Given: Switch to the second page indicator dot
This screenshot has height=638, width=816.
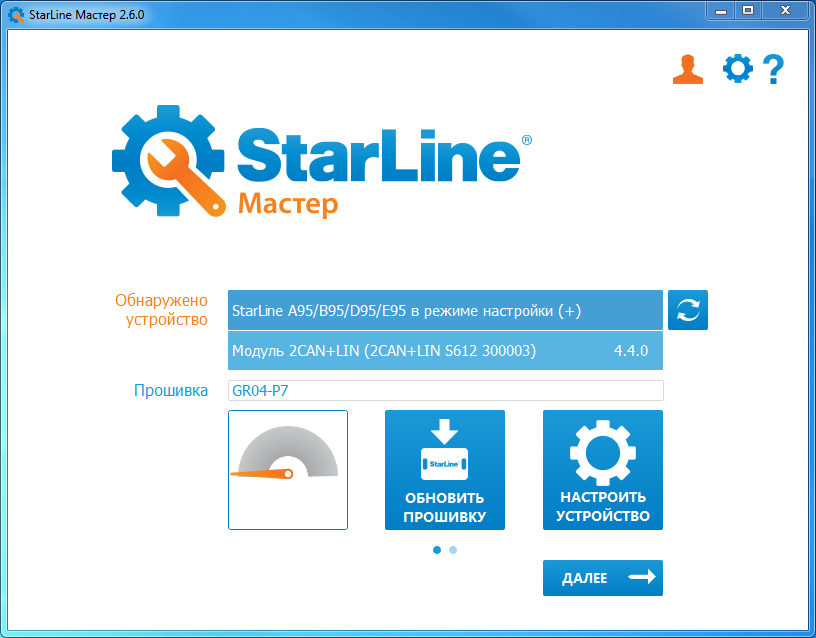Looking at the screenshot, I should coord(453,549).
